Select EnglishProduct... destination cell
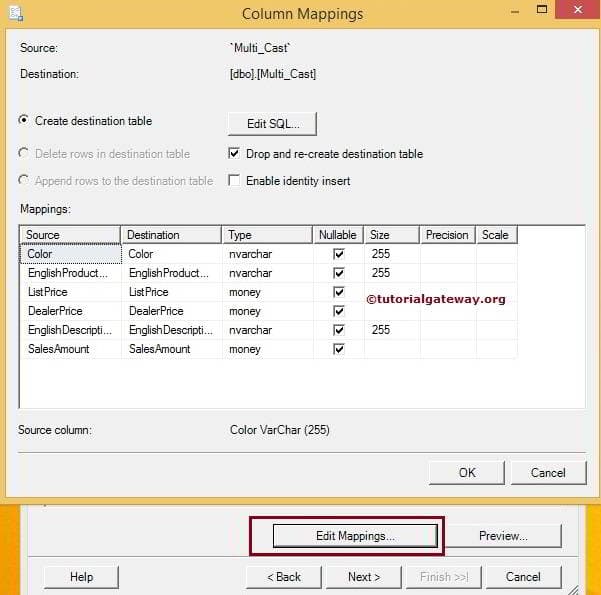The image size is (601, 595). (172, 273)
